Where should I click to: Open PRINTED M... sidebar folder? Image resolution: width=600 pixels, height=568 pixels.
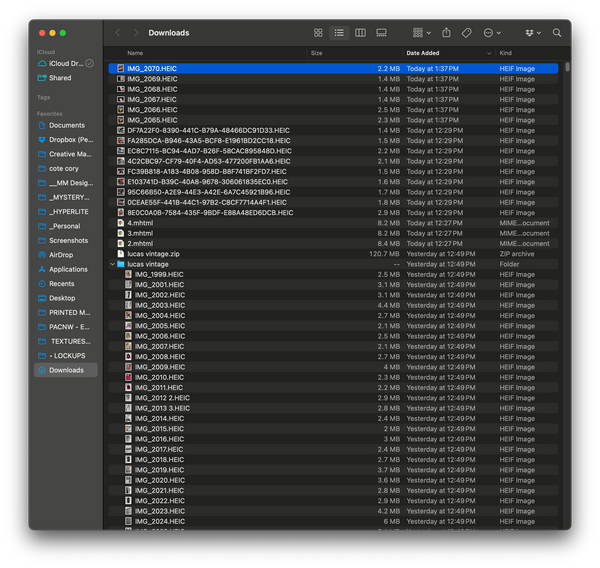click(x=64, y=312)
